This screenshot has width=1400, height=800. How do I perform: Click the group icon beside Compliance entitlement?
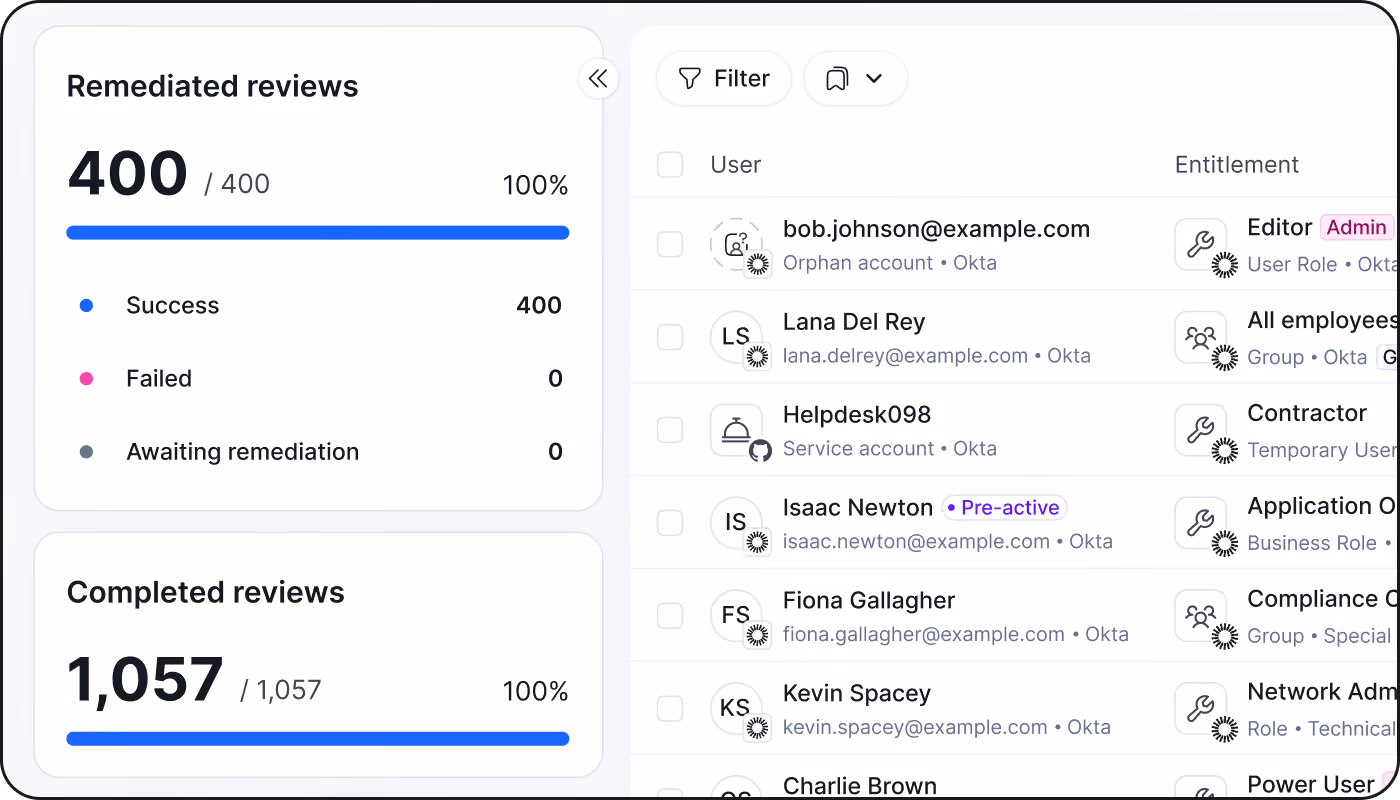click(1200, 615)
